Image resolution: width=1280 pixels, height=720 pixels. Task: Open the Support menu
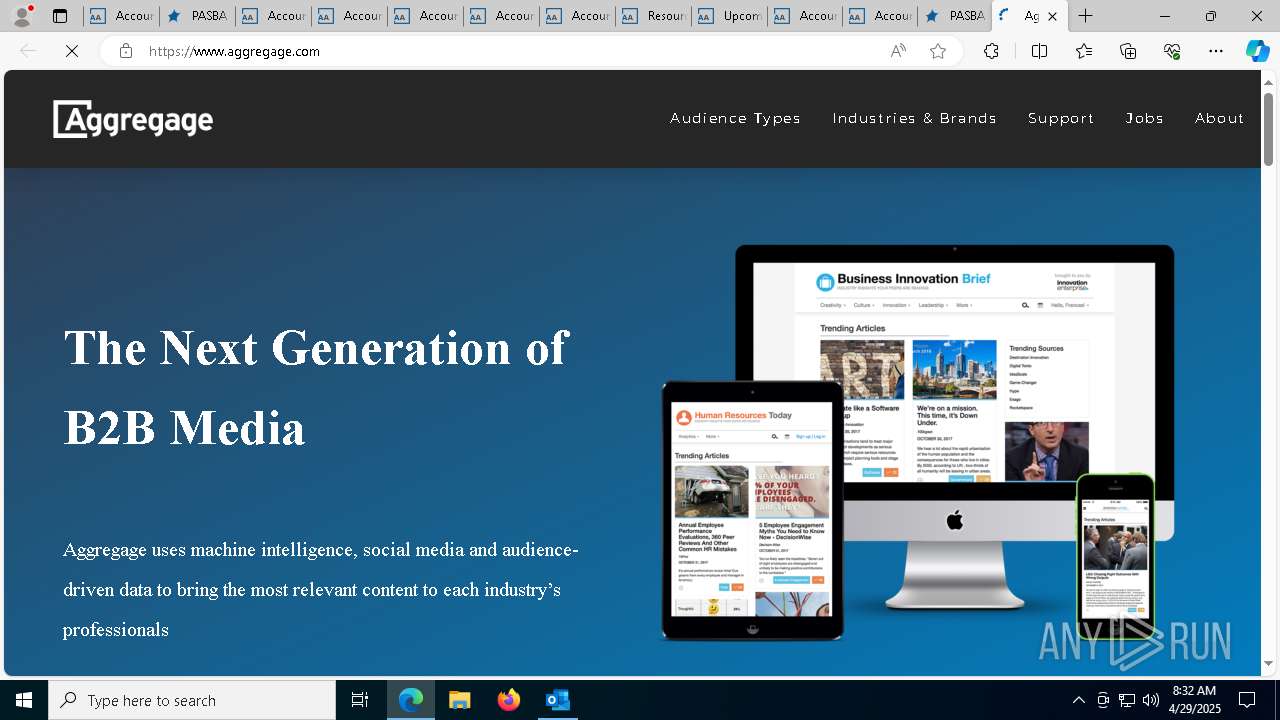[1061, 118]
